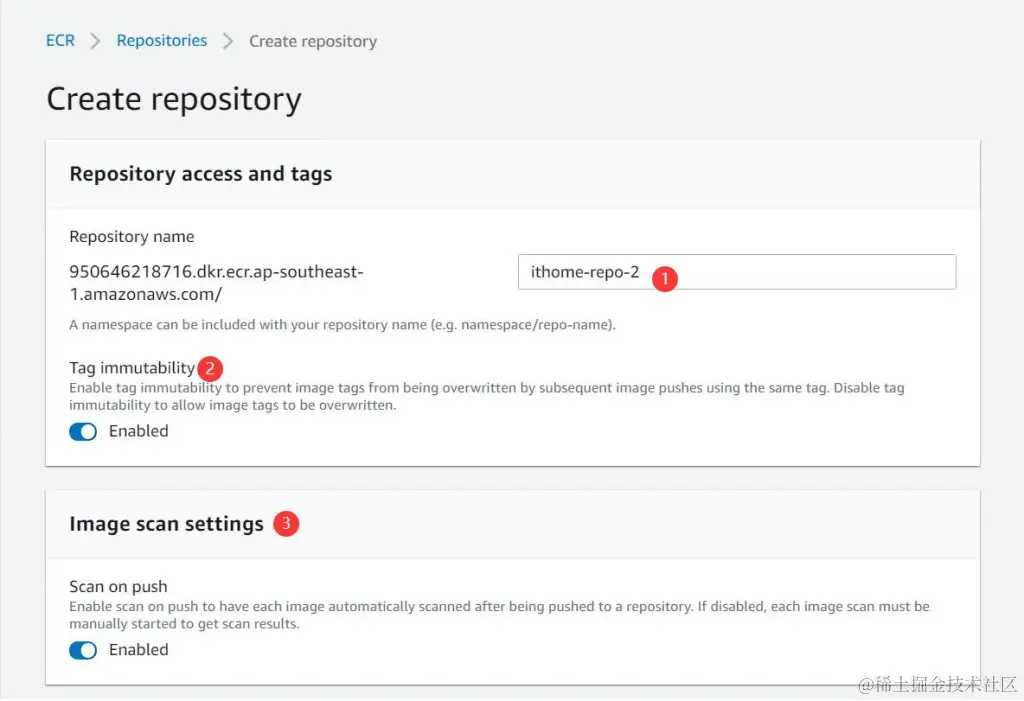Click the red number 3 annotation marker
Image resolution: width=1024 pixels, height=701 pixels.
pyautogui.click(x=286, y=523)
